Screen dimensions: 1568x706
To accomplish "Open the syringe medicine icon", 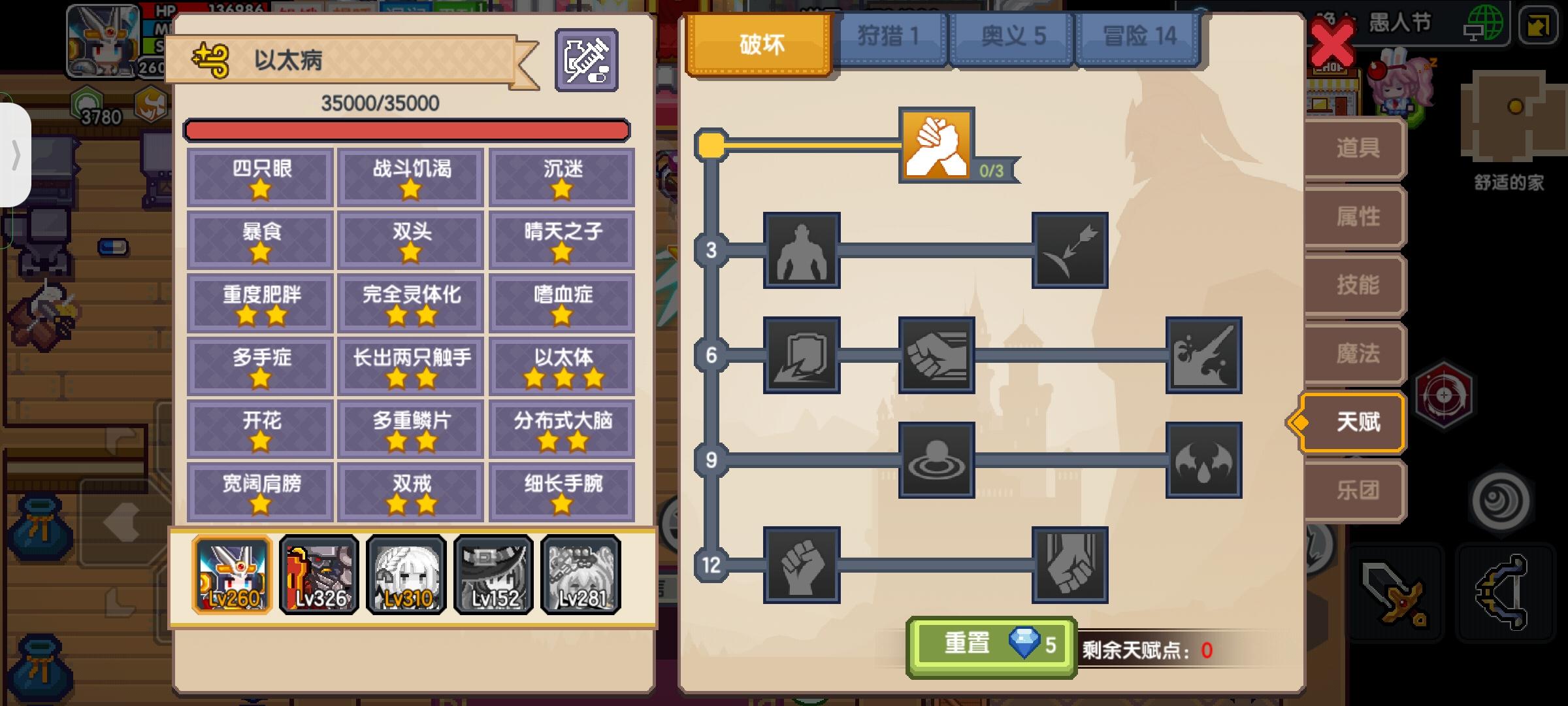I will (x=586, y=60).
